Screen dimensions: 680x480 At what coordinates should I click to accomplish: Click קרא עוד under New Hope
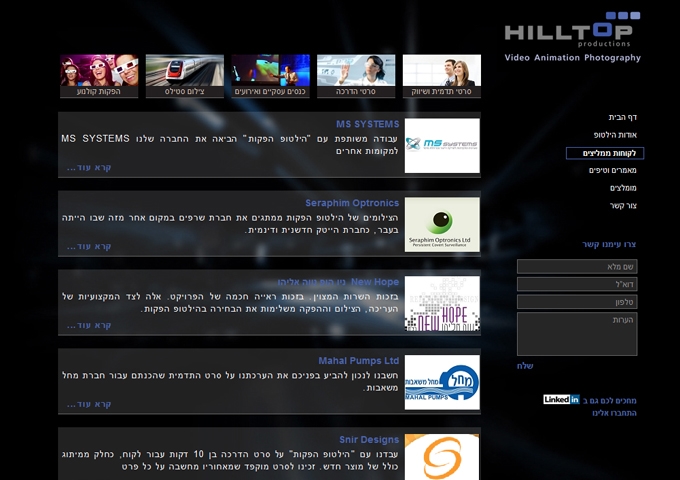(x=89, y=325)
